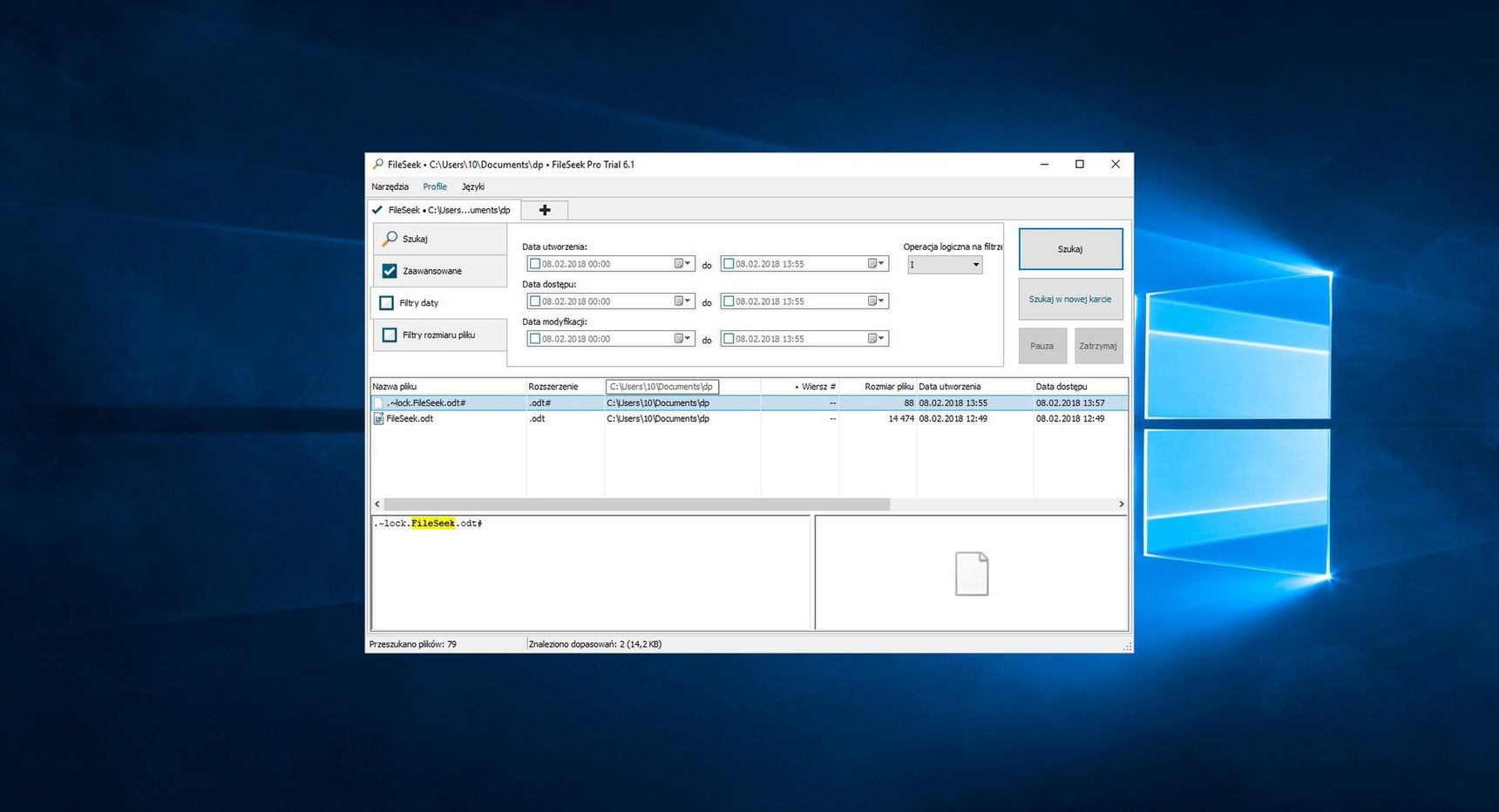The width and height of the screenshot is (1499, 812).
Task: Click the magnifier icon beside sidebar Szukaj
Action: pos(390,238)
